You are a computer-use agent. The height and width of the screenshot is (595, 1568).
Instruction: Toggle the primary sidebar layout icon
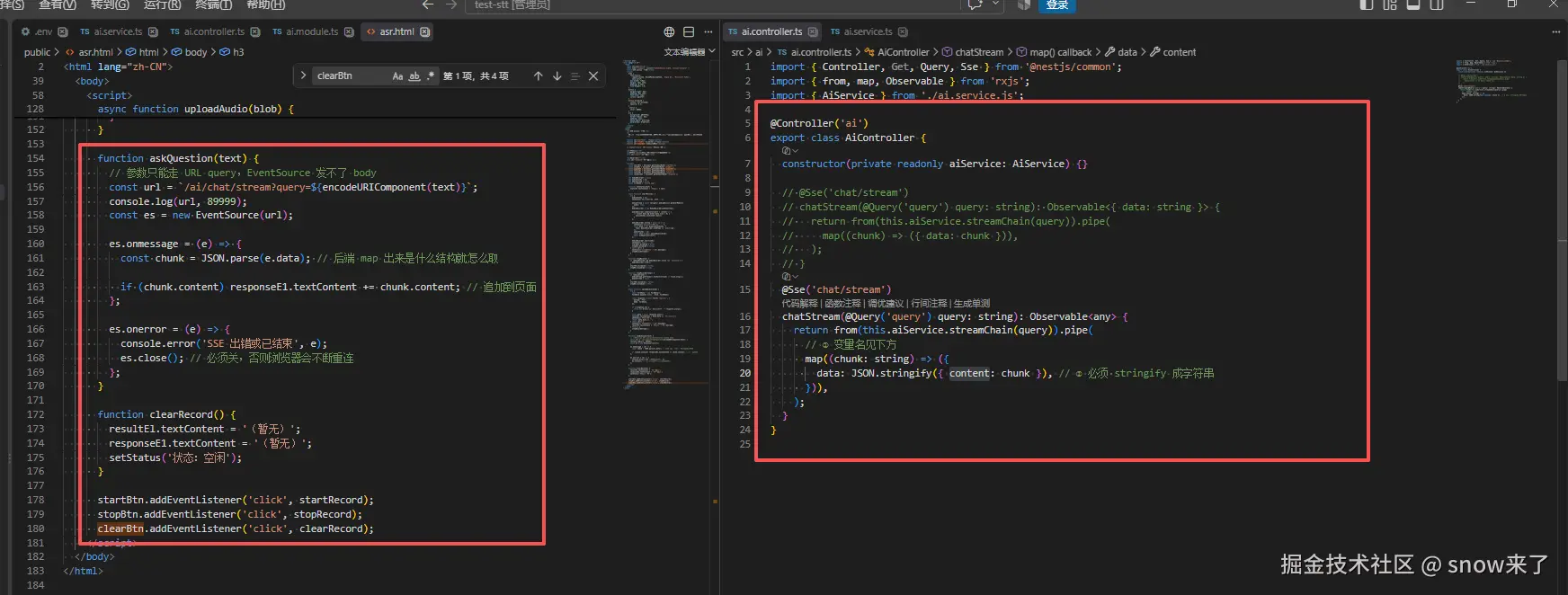coord(1367,4)
